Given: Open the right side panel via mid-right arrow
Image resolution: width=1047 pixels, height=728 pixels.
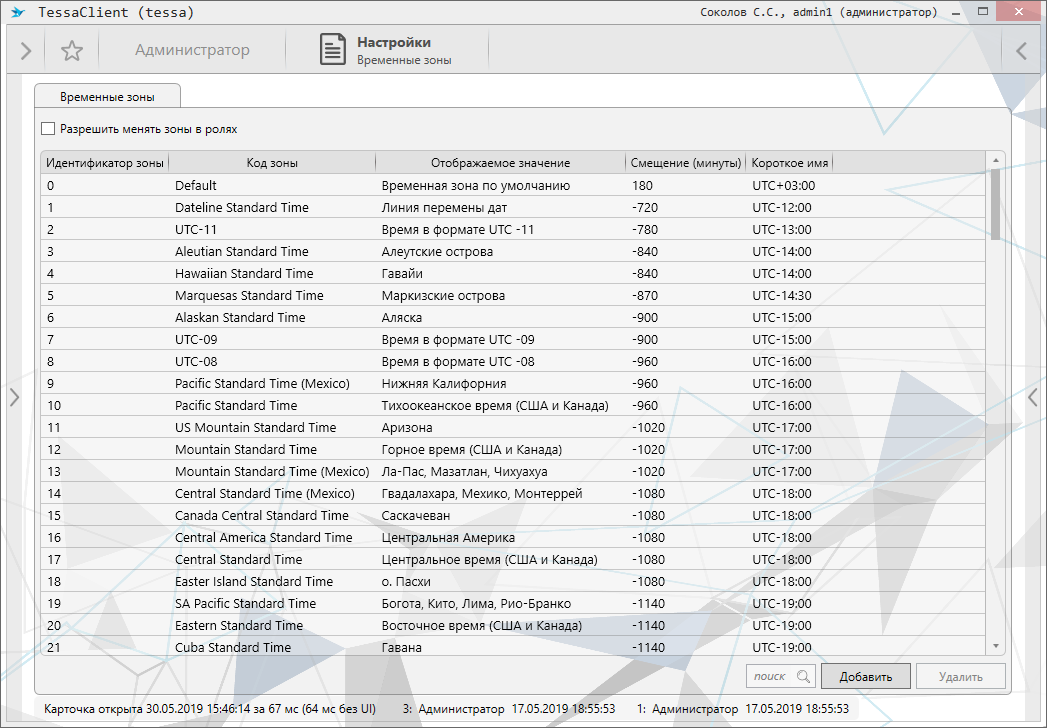Looking at the screenshot, I should click(x=1033, y=397).
